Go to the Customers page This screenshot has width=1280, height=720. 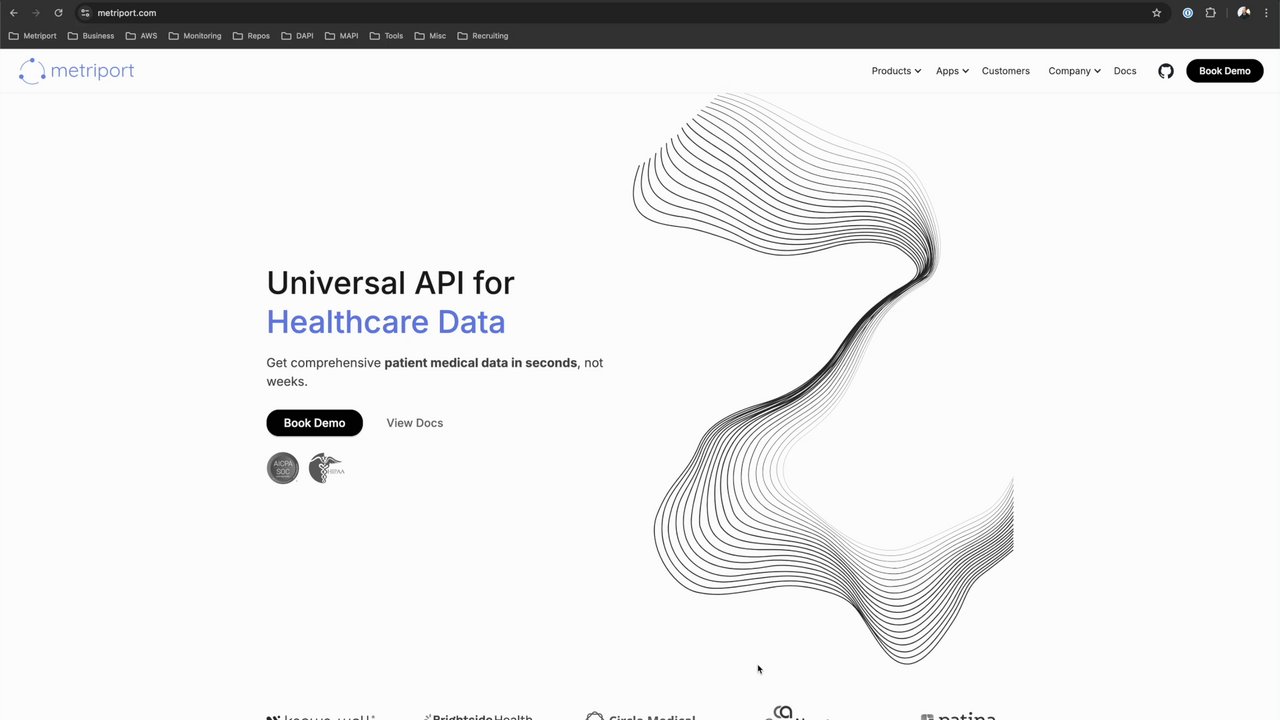point(1006,71)
